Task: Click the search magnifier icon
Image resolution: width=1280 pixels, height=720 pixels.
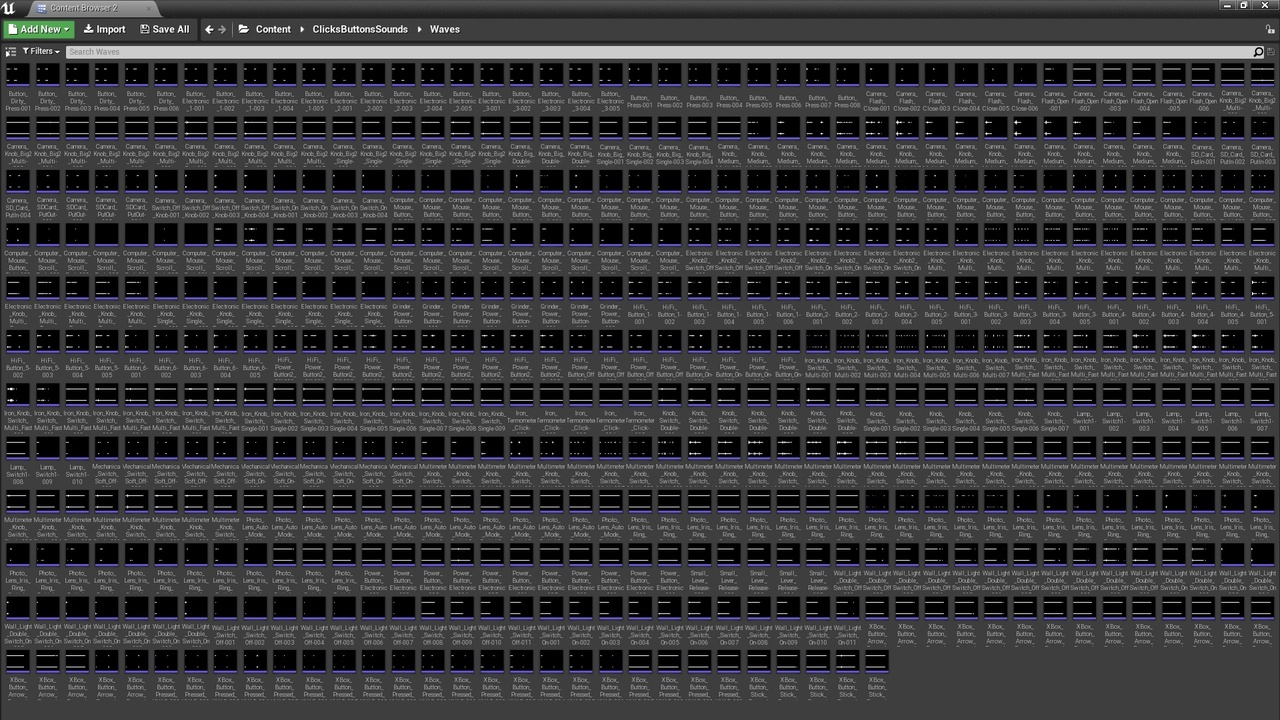Action: pyautogui.click(x=1258, y=51)
